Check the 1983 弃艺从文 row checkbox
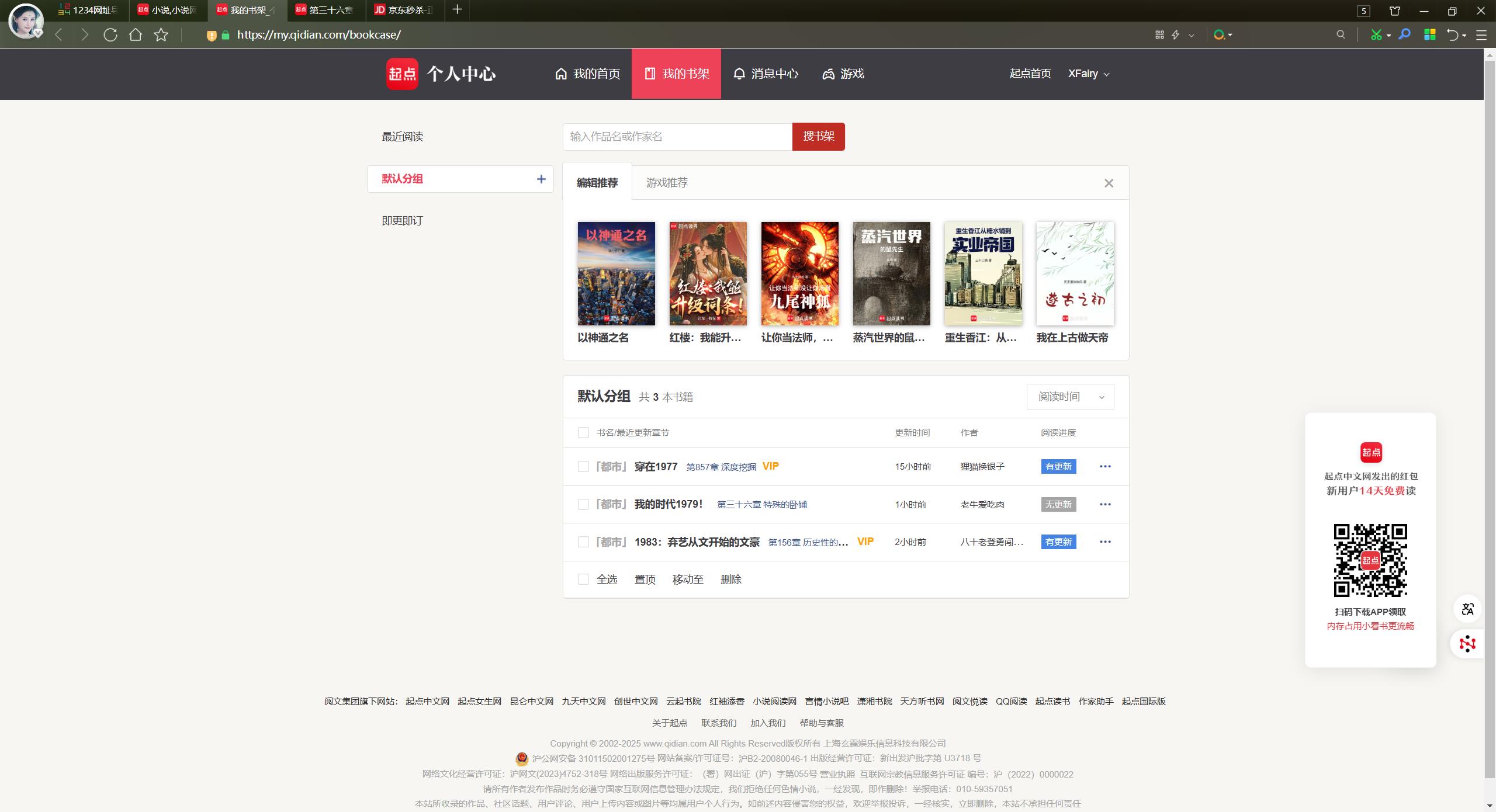Image resolution: width=1496 pixels, height=812 pixels. 583,542
